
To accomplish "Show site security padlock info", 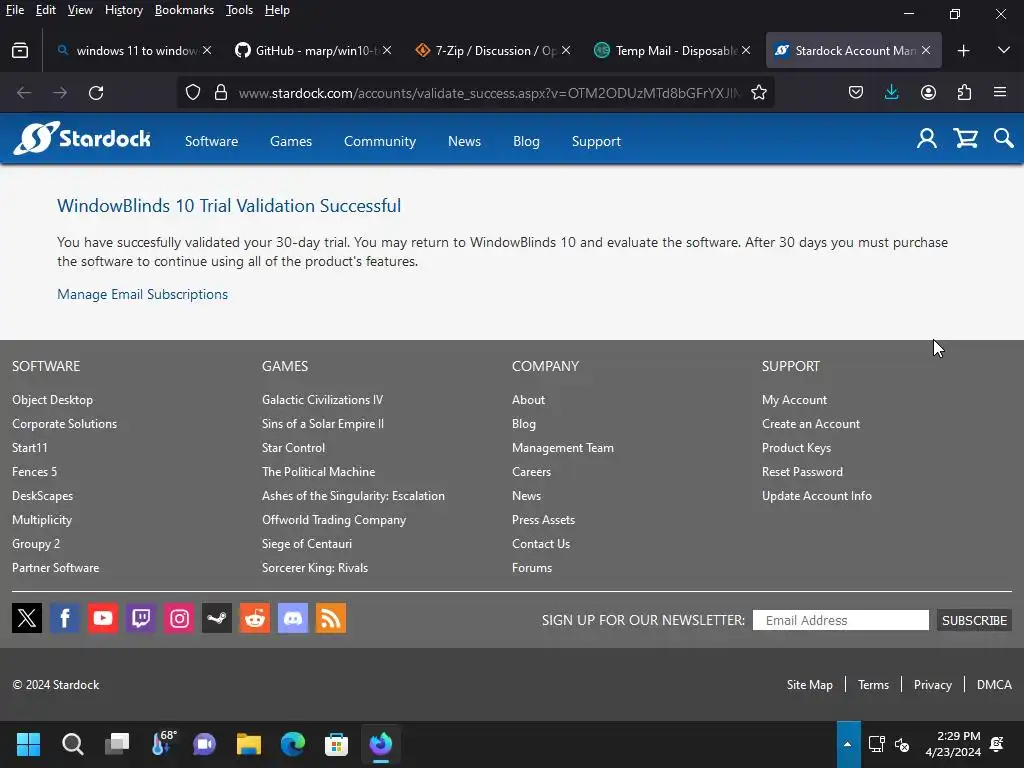I will [221, 93].
